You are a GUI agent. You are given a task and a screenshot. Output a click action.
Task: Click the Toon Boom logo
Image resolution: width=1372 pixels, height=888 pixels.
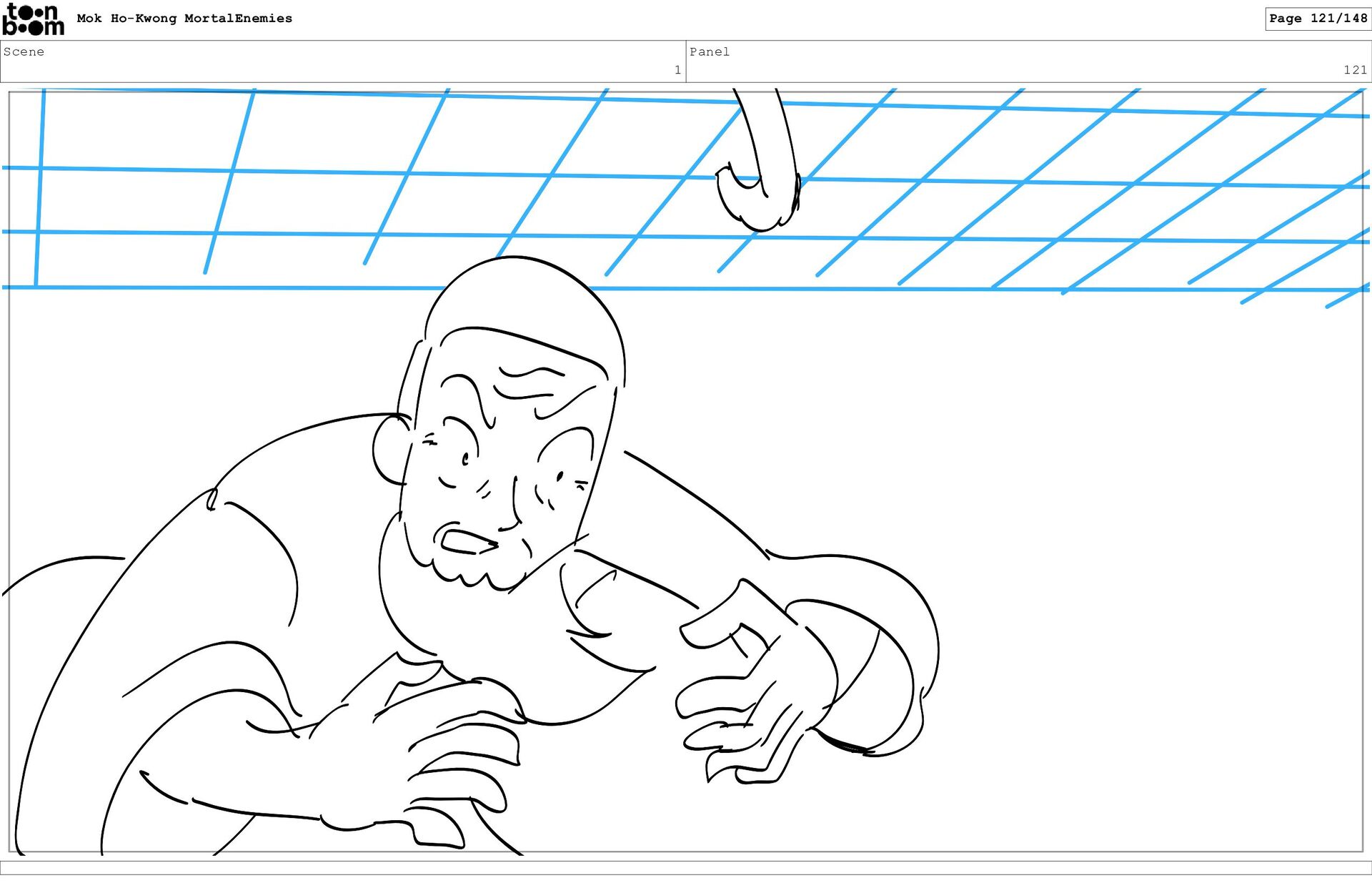33,20
